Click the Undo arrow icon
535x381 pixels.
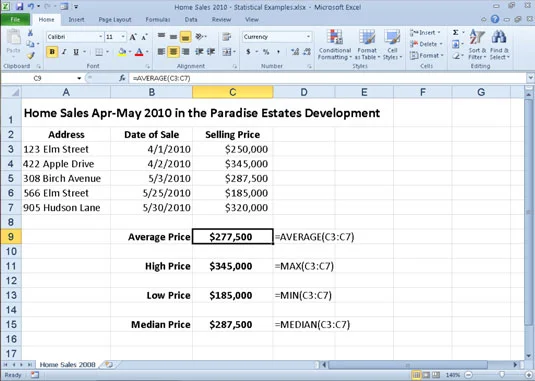31,6
